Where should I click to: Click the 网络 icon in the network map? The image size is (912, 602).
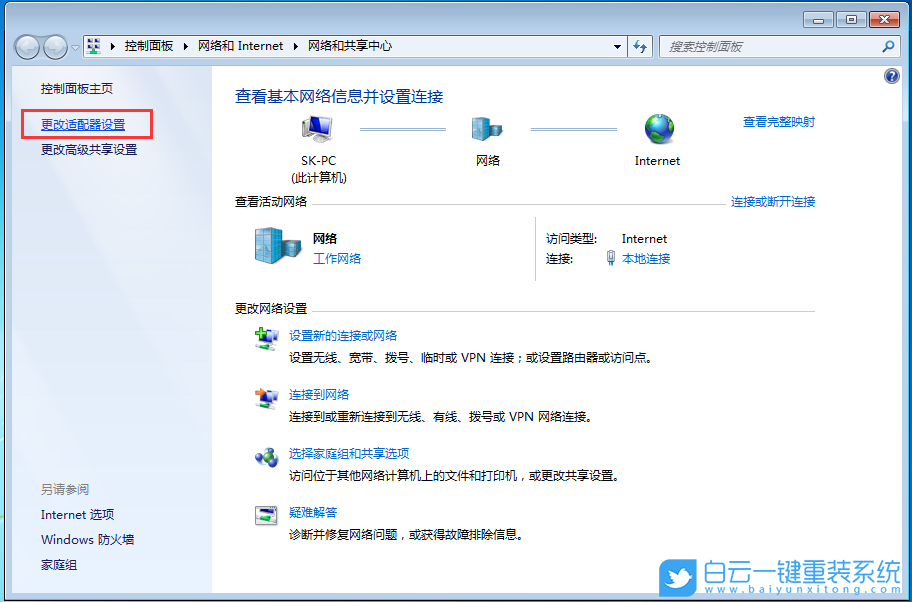click(x=487, y=128)
